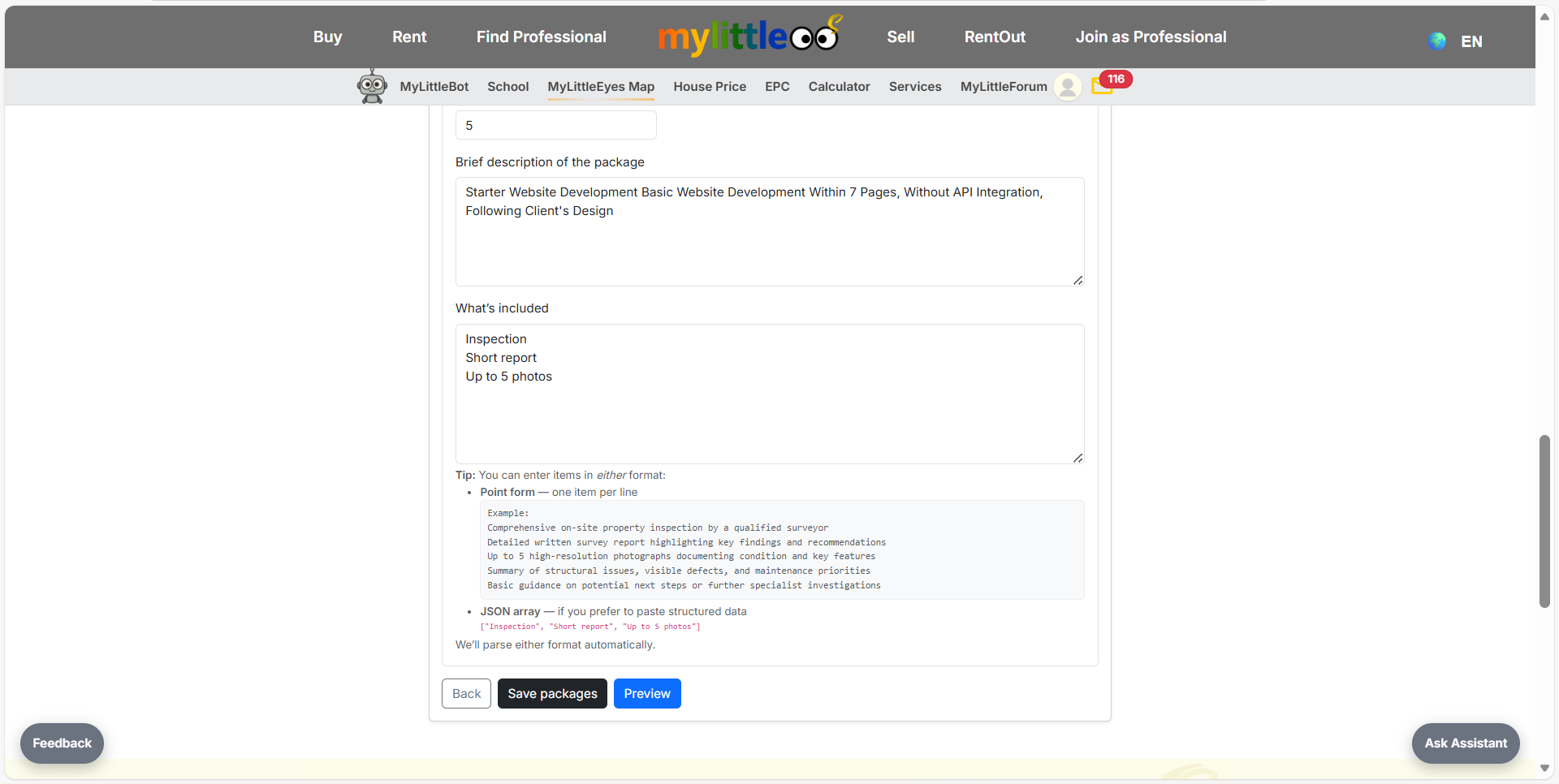The image size is (1559, 784).
Task: Navigate to the EPC section
Action: [x=776, y=87]
